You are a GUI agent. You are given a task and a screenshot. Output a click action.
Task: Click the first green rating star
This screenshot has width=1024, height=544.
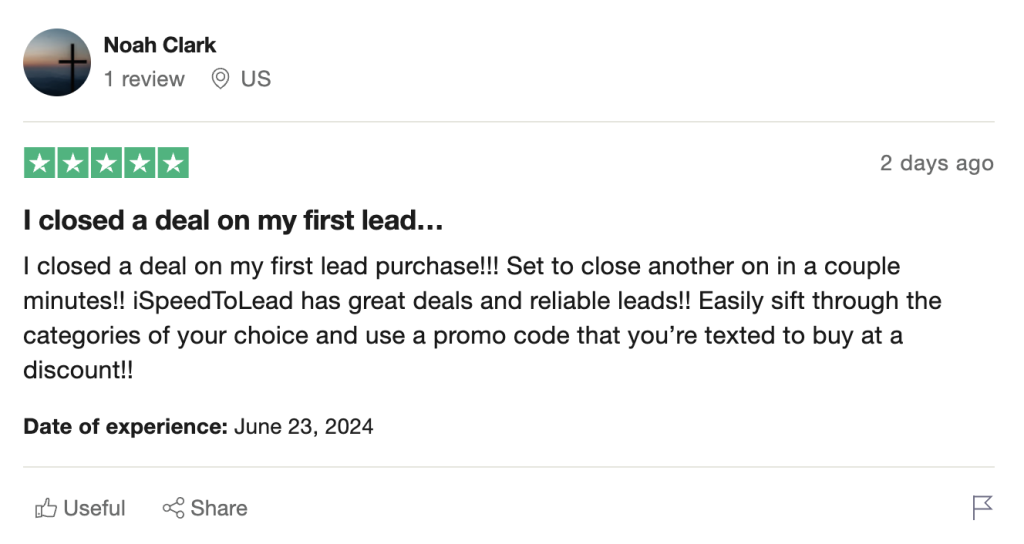pos(40,163)
